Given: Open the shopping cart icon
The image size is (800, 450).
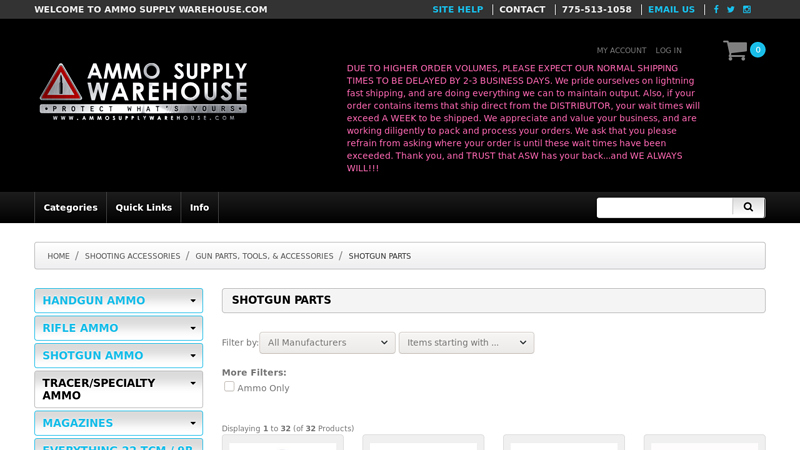Looking at the screenshot, I should tap(736, 50).
